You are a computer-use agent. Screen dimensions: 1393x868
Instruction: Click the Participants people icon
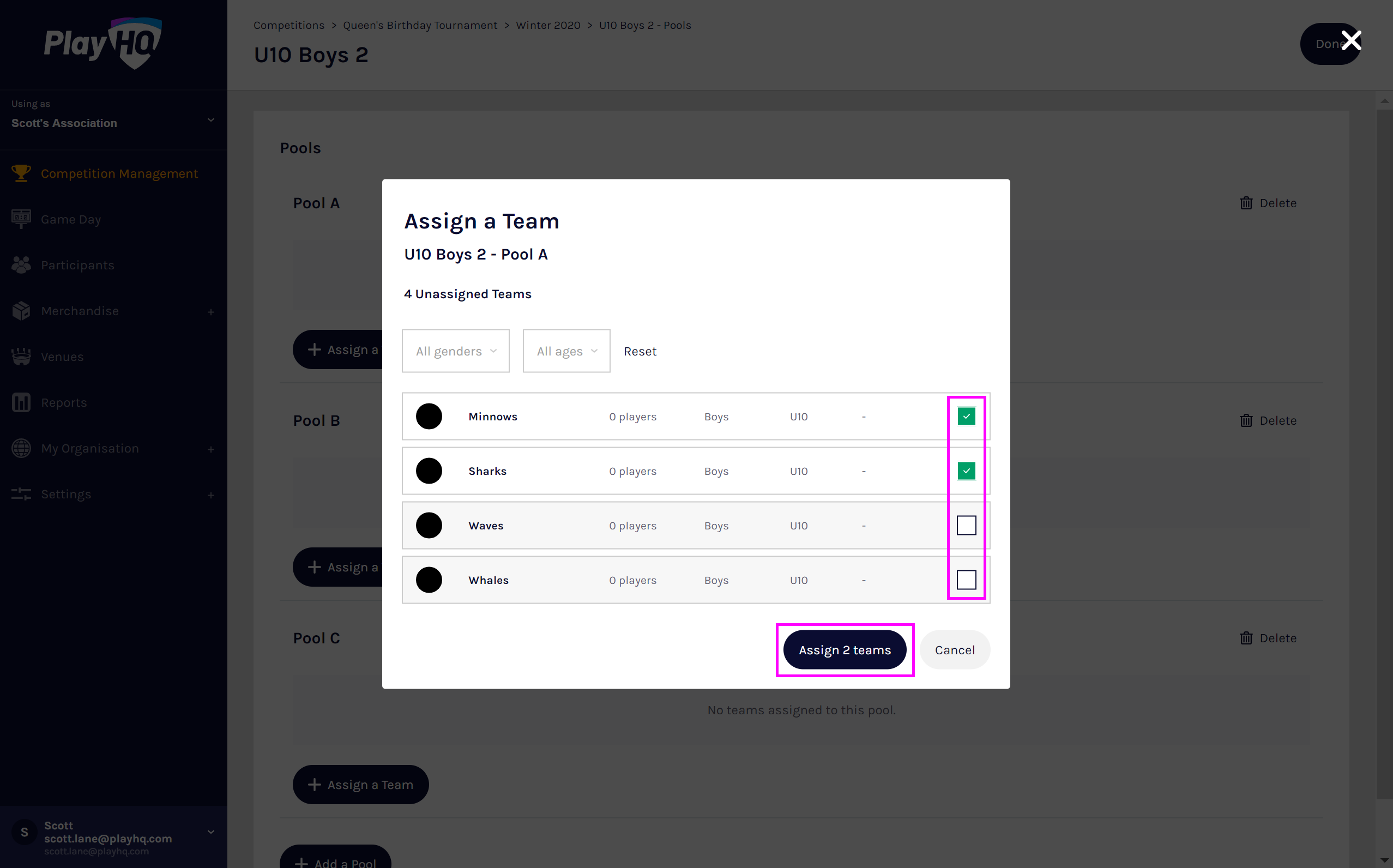pyautogui.click(x=21, y=264)
